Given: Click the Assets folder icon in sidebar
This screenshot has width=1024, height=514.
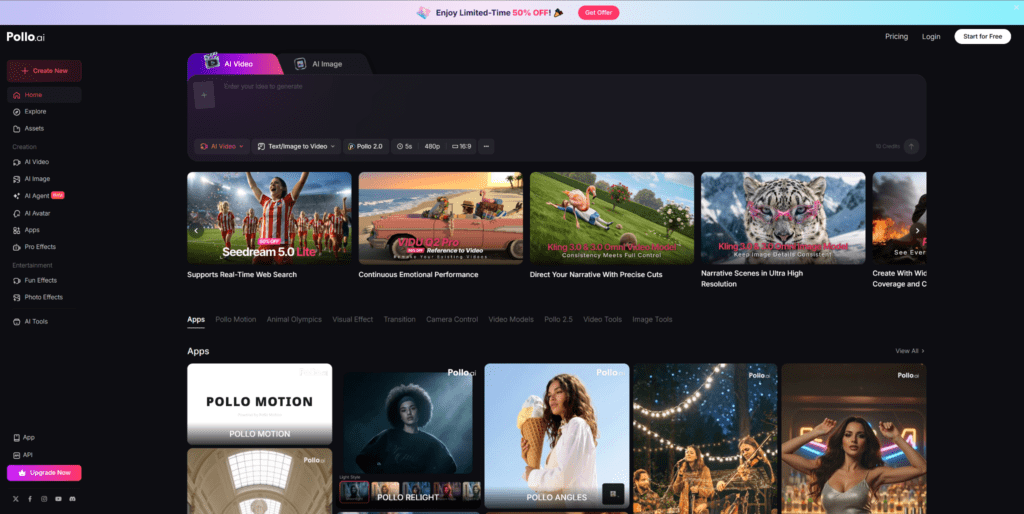Looking at the screenshot, I should point(16,128).
